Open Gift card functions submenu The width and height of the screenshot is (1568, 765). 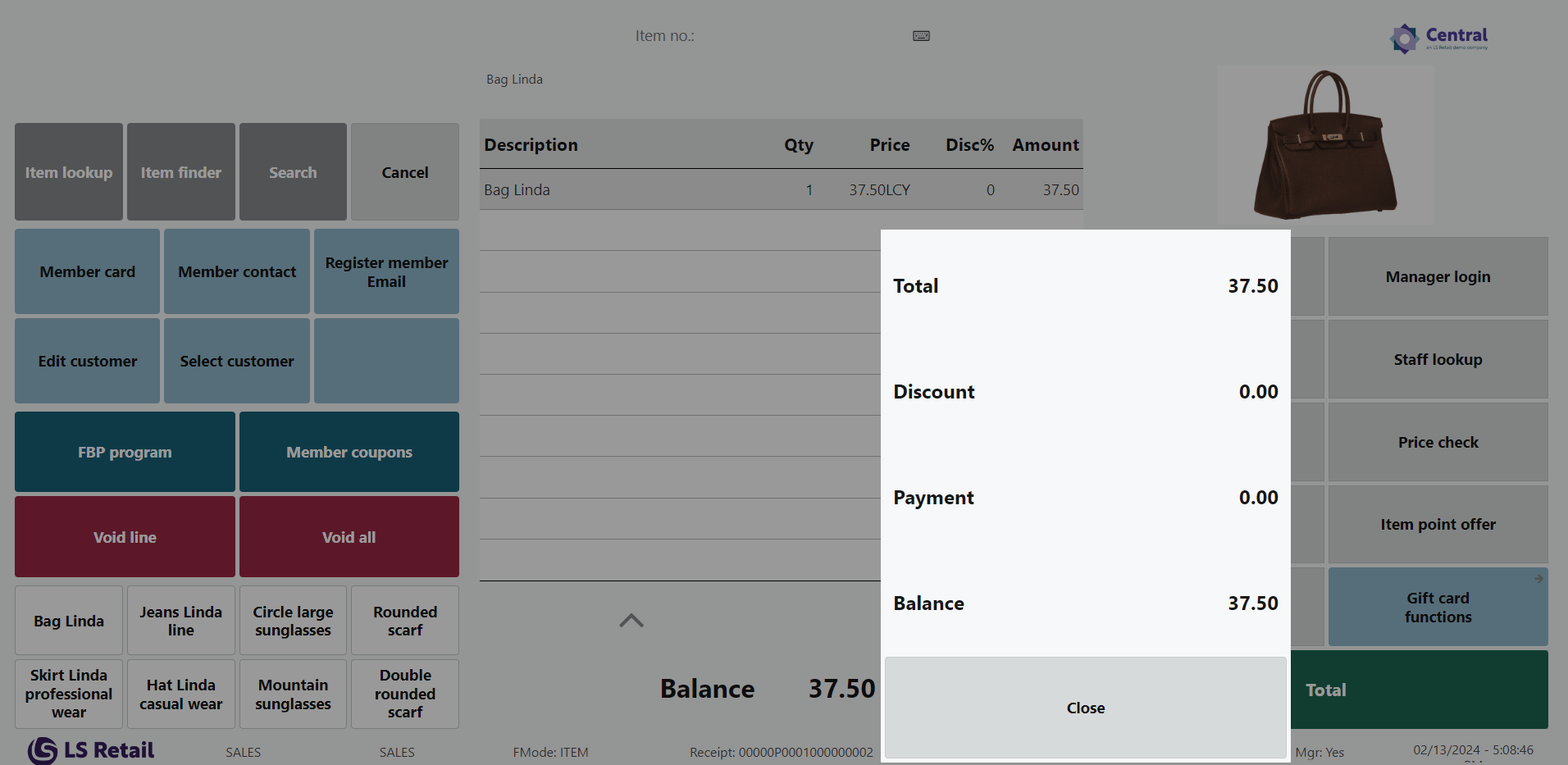click(1438, 608)
